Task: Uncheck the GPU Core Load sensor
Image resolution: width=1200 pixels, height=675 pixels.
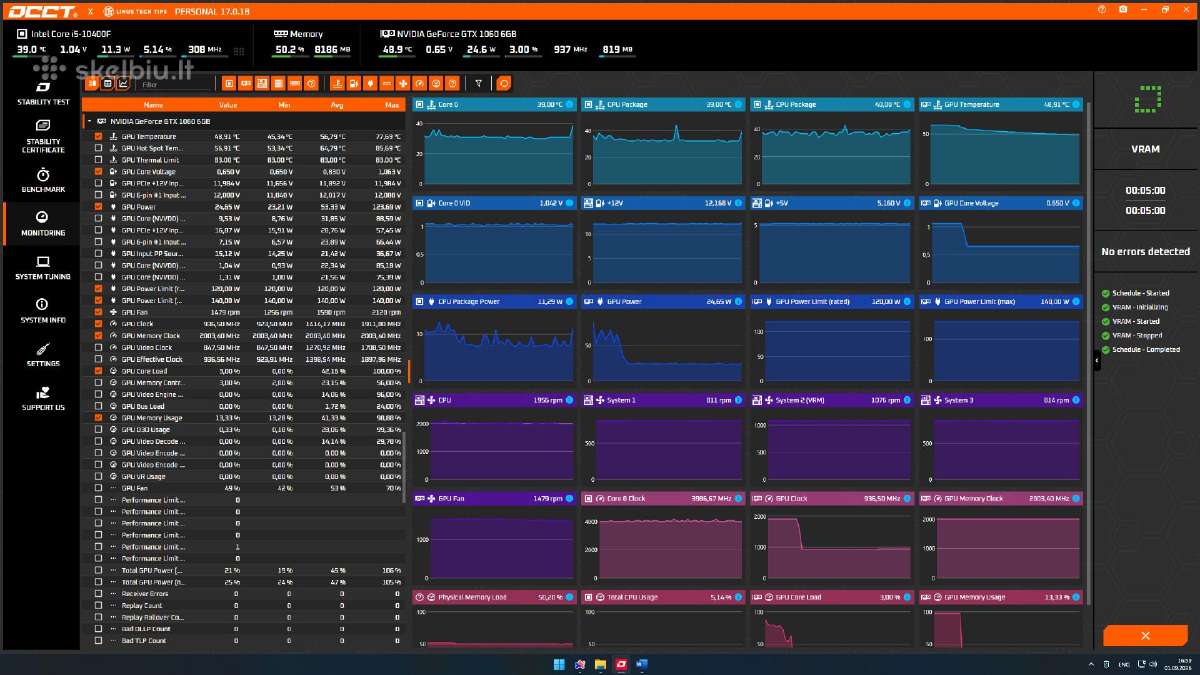Action: click(98, 370)
